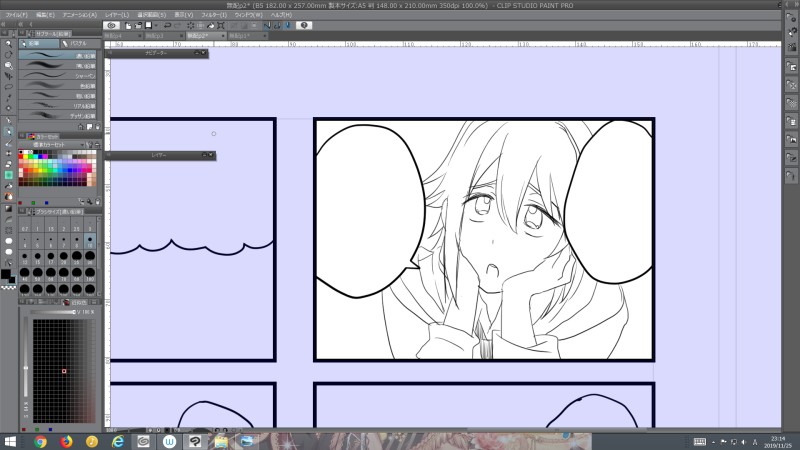Collapse the Layer floating palette

tap(204, 155)
